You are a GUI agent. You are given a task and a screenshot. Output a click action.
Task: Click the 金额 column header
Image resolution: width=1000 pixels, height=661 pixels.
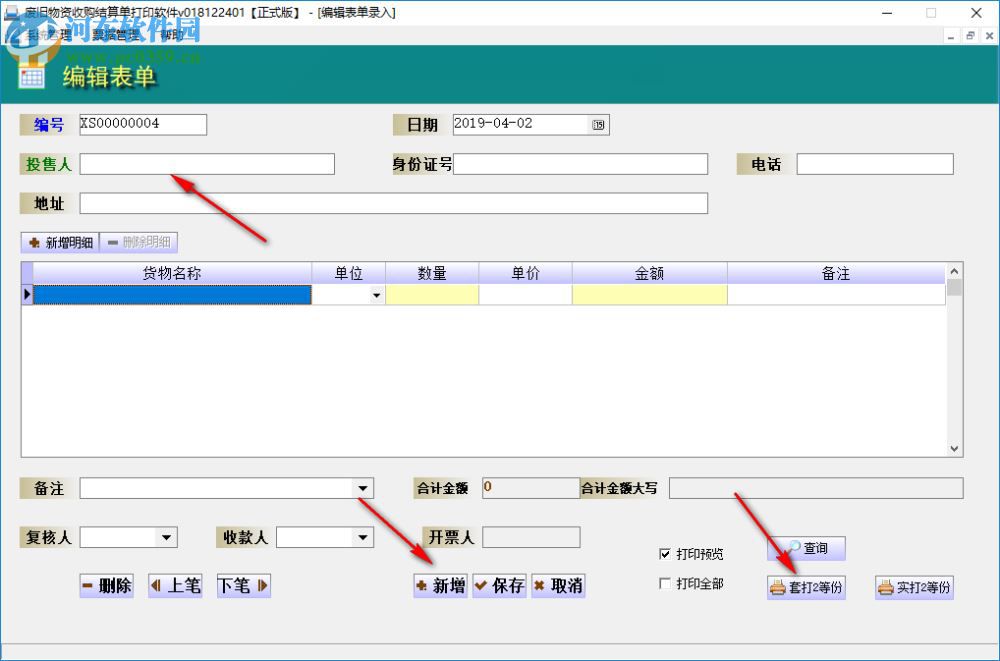[649, 273]
